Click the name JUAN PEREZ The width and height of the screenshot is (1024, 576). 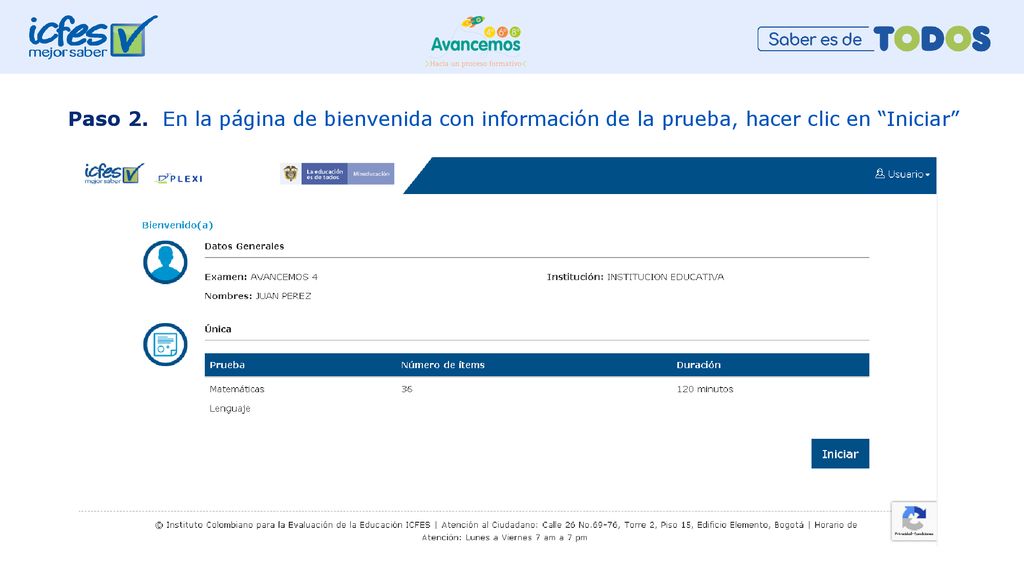[283, 296]
